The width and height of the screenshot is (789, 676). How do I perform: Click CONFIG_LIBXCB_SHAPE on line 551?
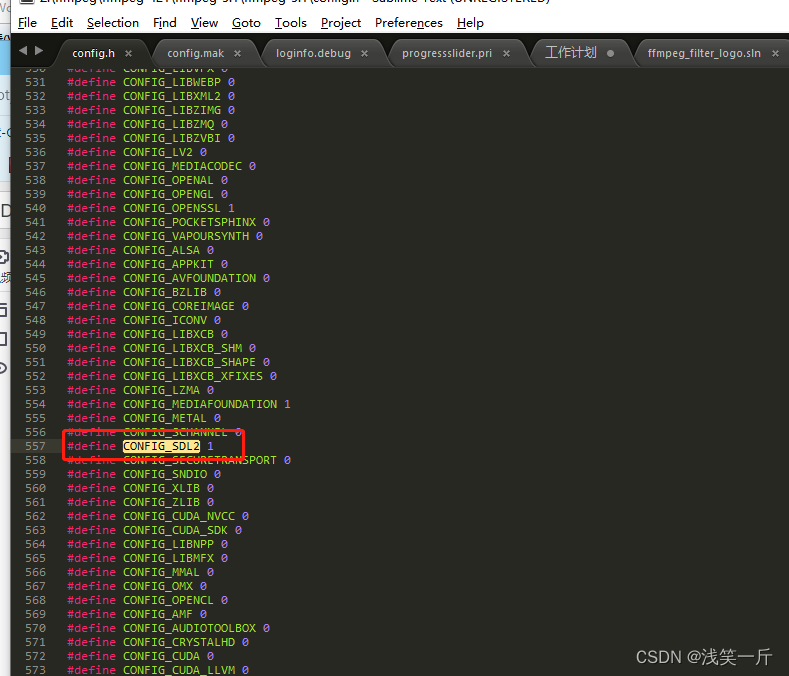click(x=189, y=362)
